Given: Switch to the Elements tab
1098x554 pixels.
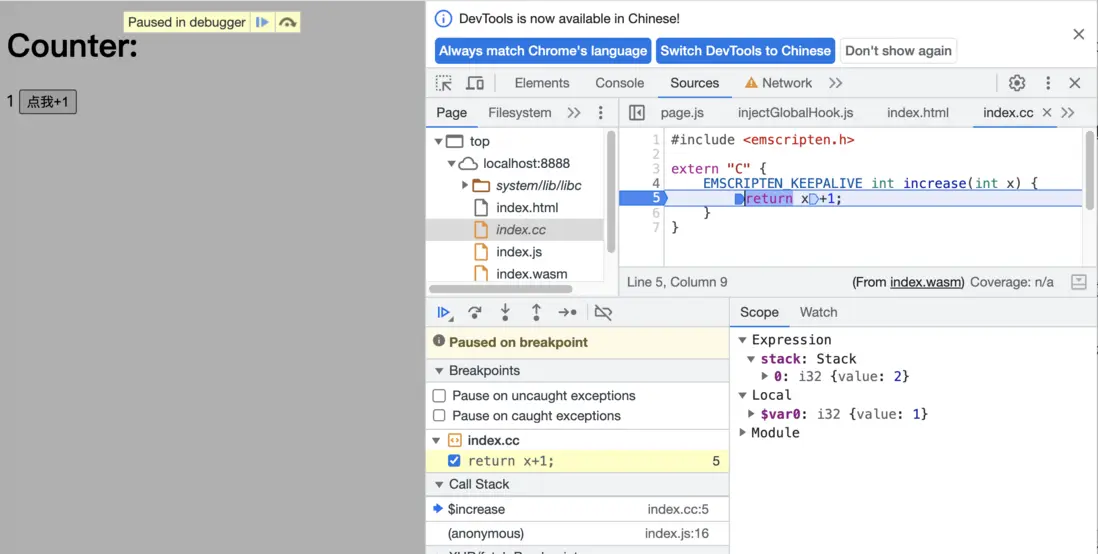Looking at the screenshot, I should coord(542,83).
